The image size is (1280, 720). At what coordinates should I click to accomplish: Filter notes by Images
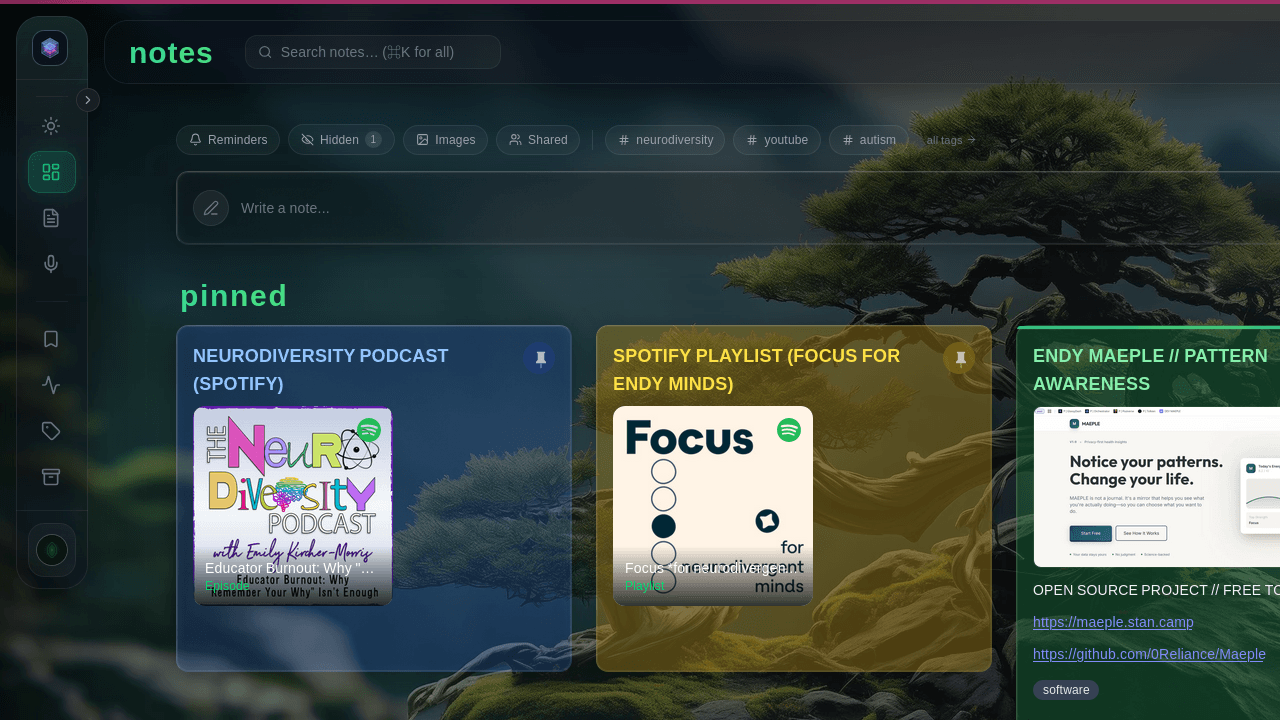(x=445, y=140)
